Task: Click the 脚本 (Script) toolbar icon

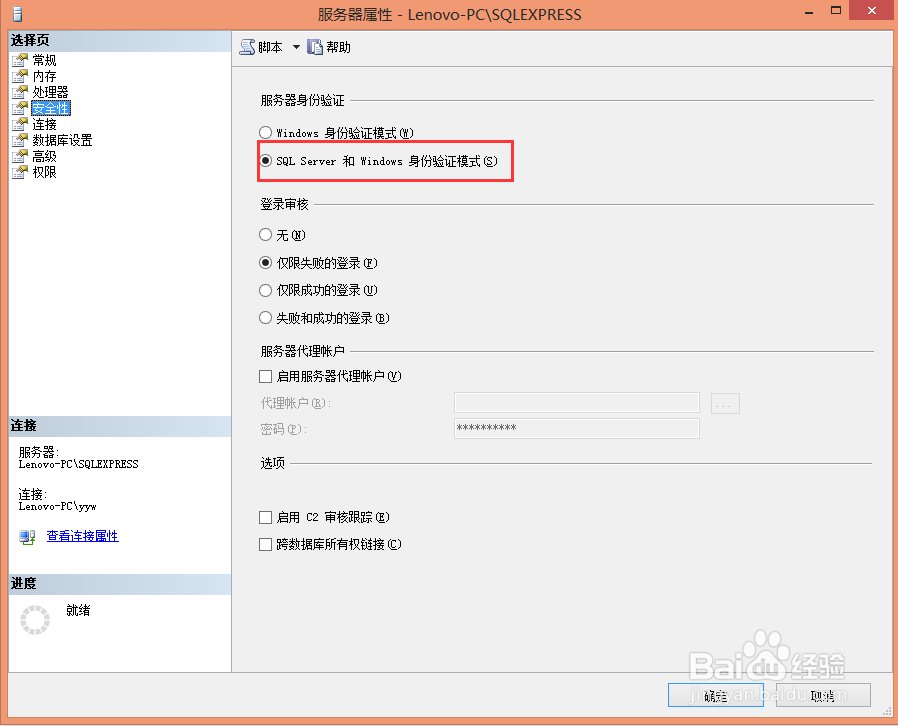Action: 245,46
